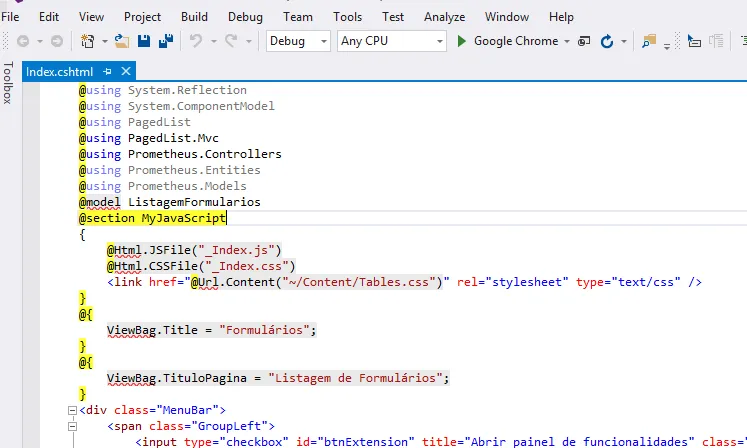747x448 pixels.
Task: Click the Find in Files icon
Action: point(648,41)
